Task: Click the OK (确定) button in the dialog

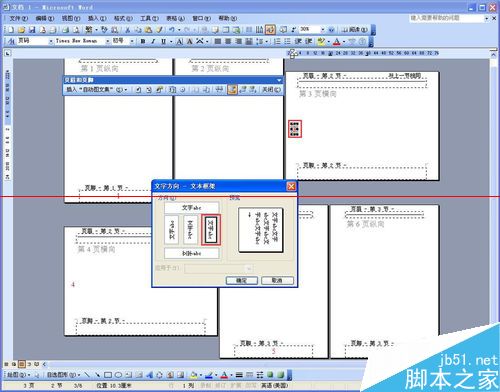Action: pos(242,280)
